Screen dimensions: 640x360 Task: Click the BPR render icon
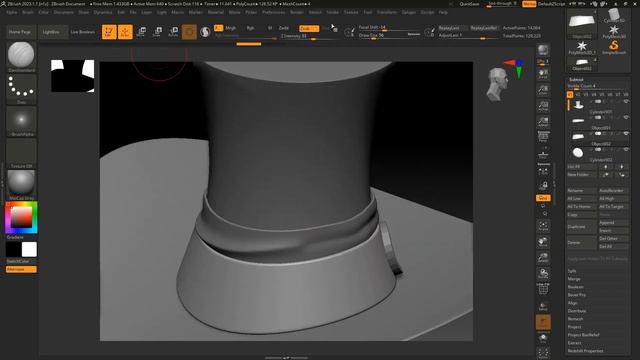543,50
